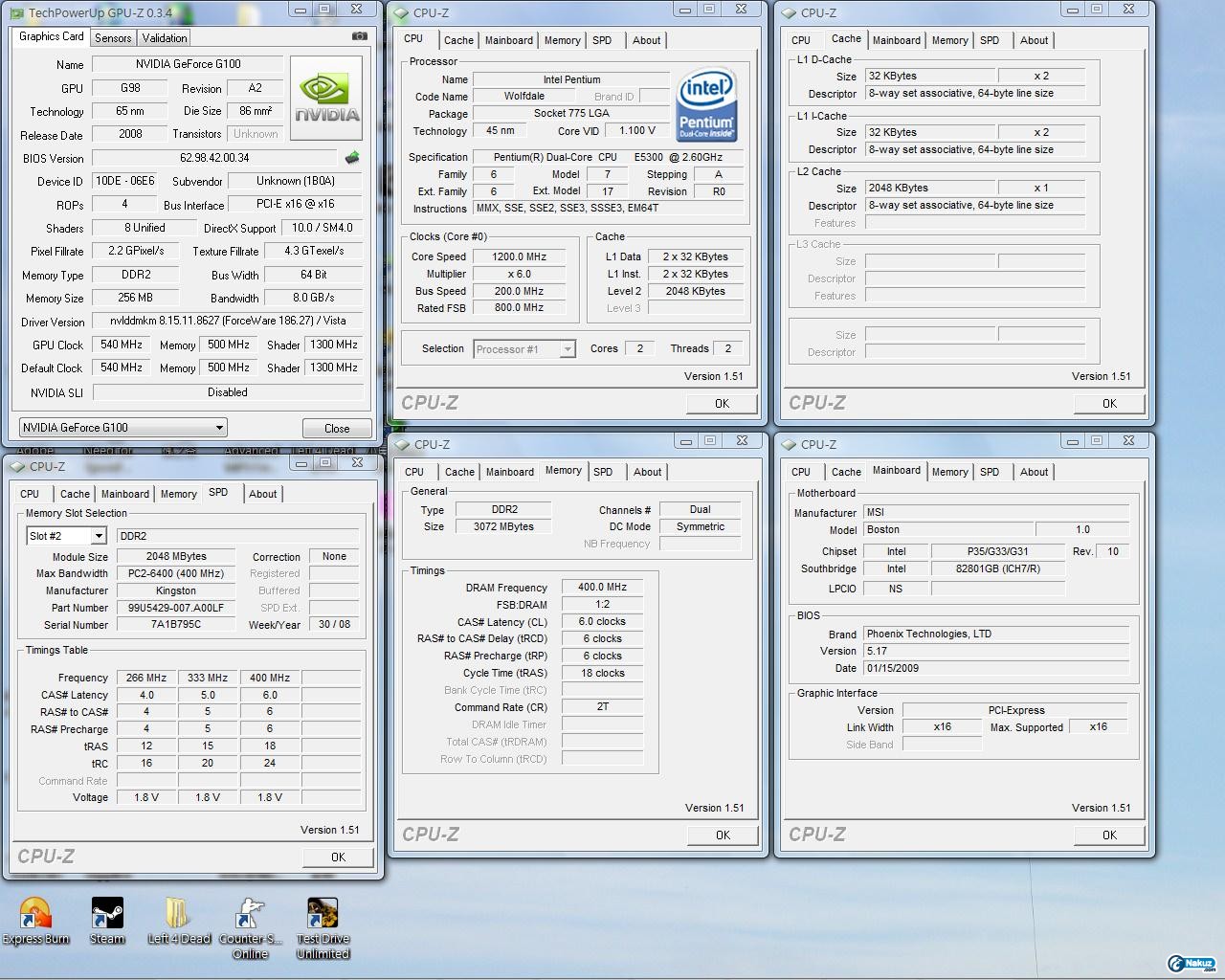
Task: Open the Validation tab in GPU-Z
Action: coord(165,38)
